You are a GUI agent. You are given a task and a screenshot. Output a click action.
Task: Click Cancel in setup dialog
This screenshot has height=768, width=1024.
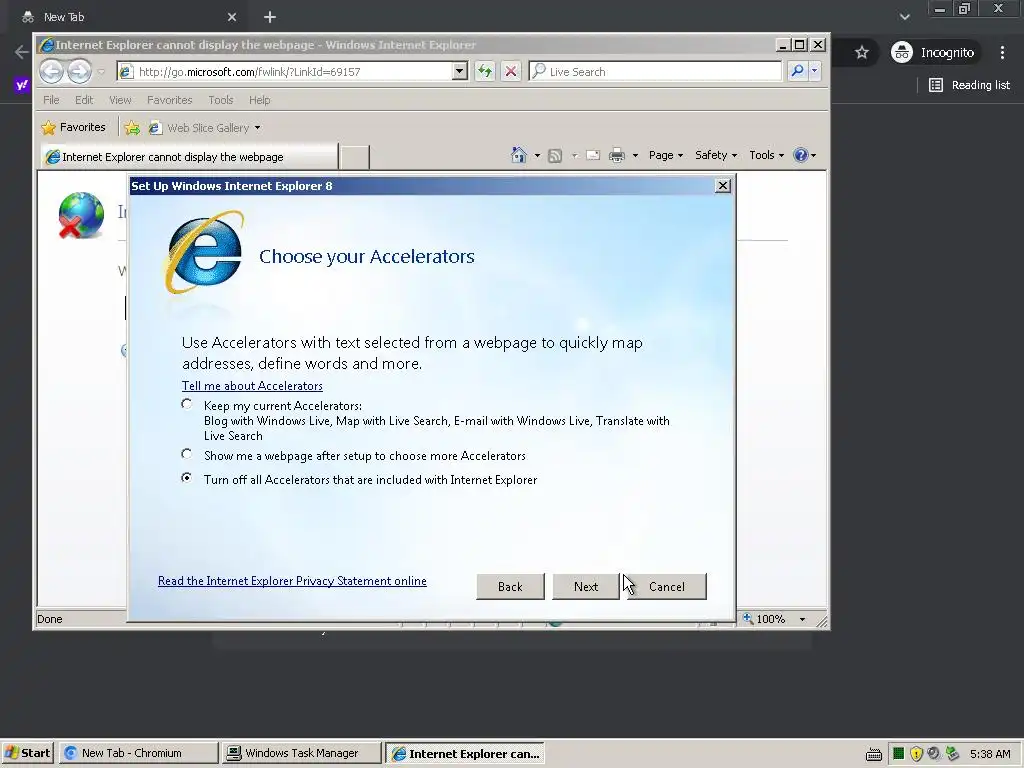pyautogui.click(x=667, y=586)
